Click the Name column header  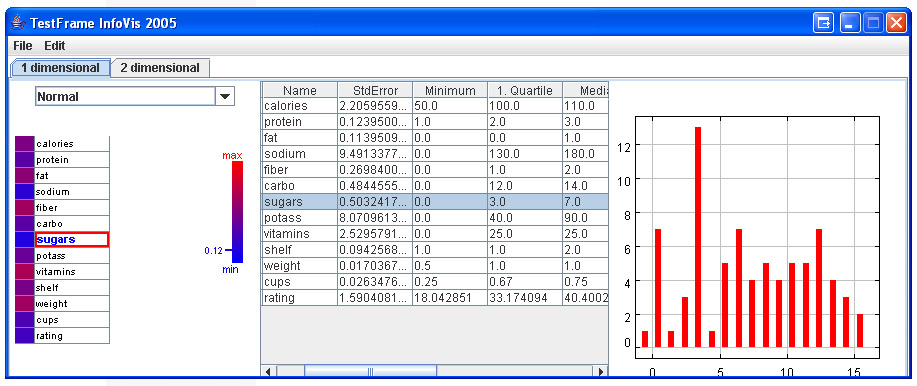pyautogui.click(x=299, y=90)
